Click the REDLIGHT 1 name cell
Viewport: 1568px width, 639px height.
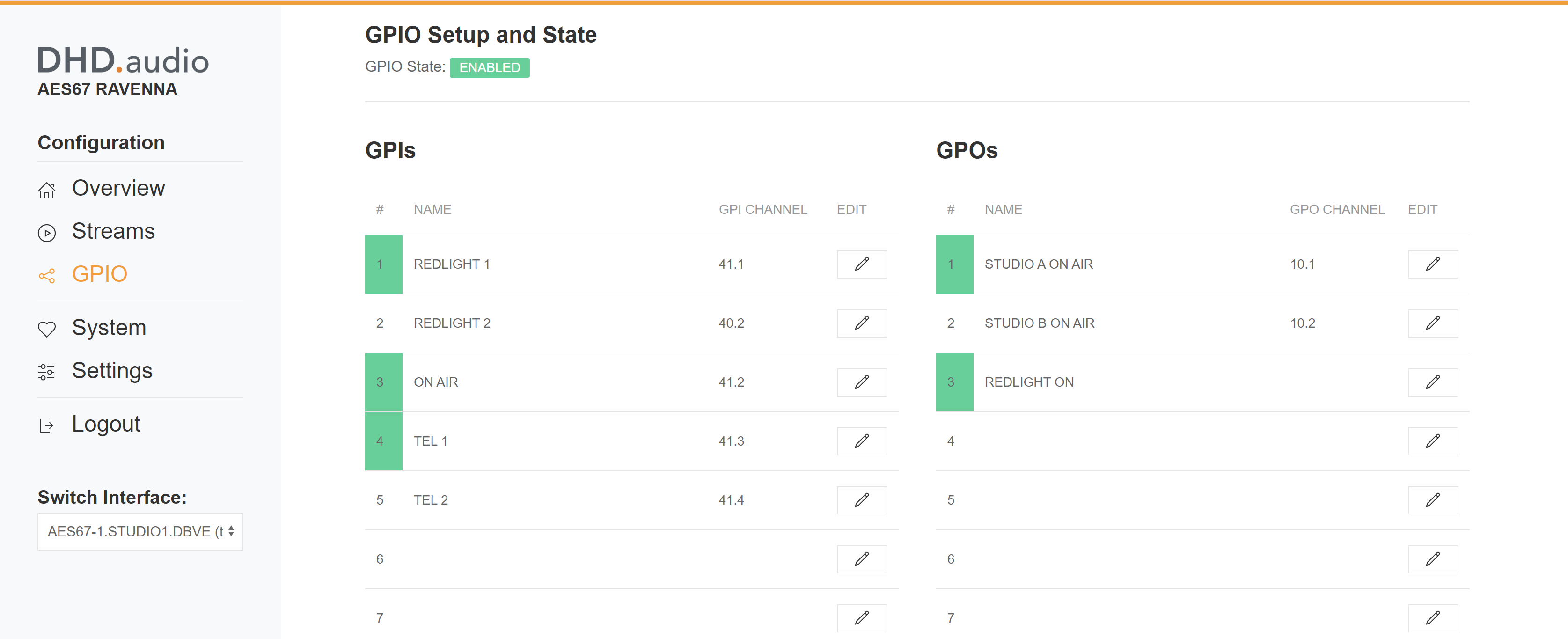[x=452, y=264]
